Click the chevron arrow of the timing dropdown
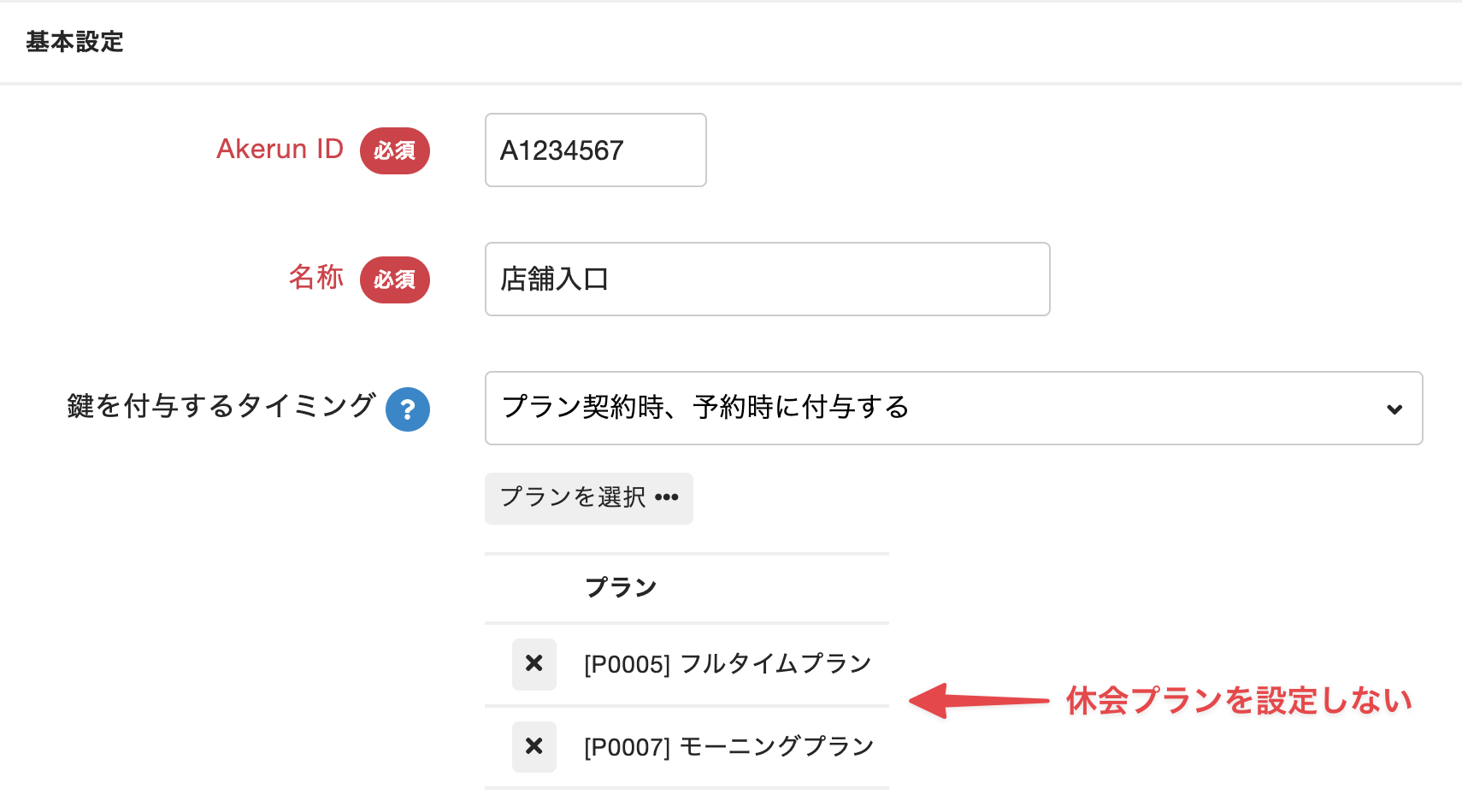Viewport: 1462px width, 812px height. pyautogui.click(x=1394, y=409)
